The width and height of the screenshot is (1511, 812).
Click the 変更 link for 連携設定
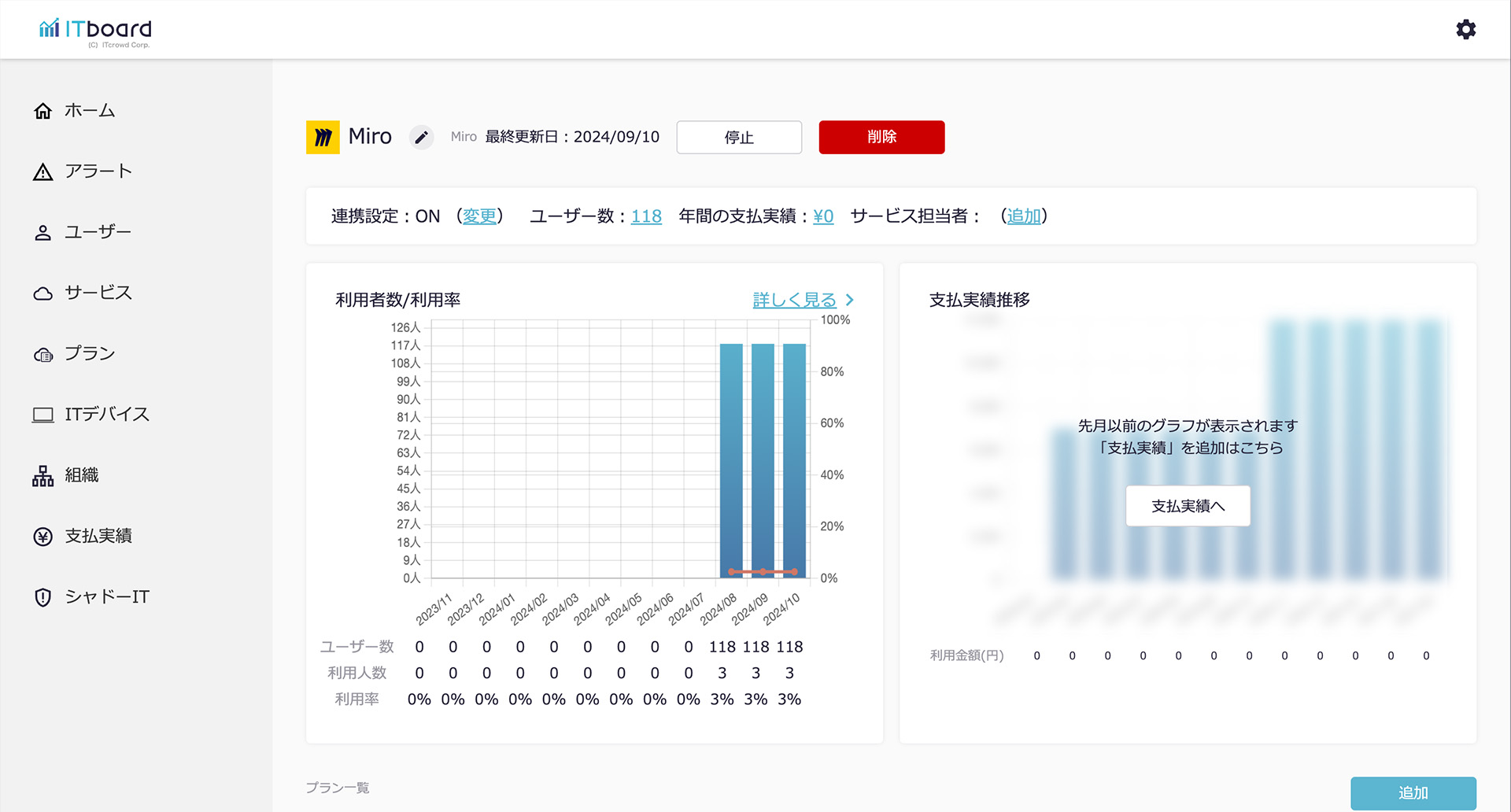coord(479,216)
